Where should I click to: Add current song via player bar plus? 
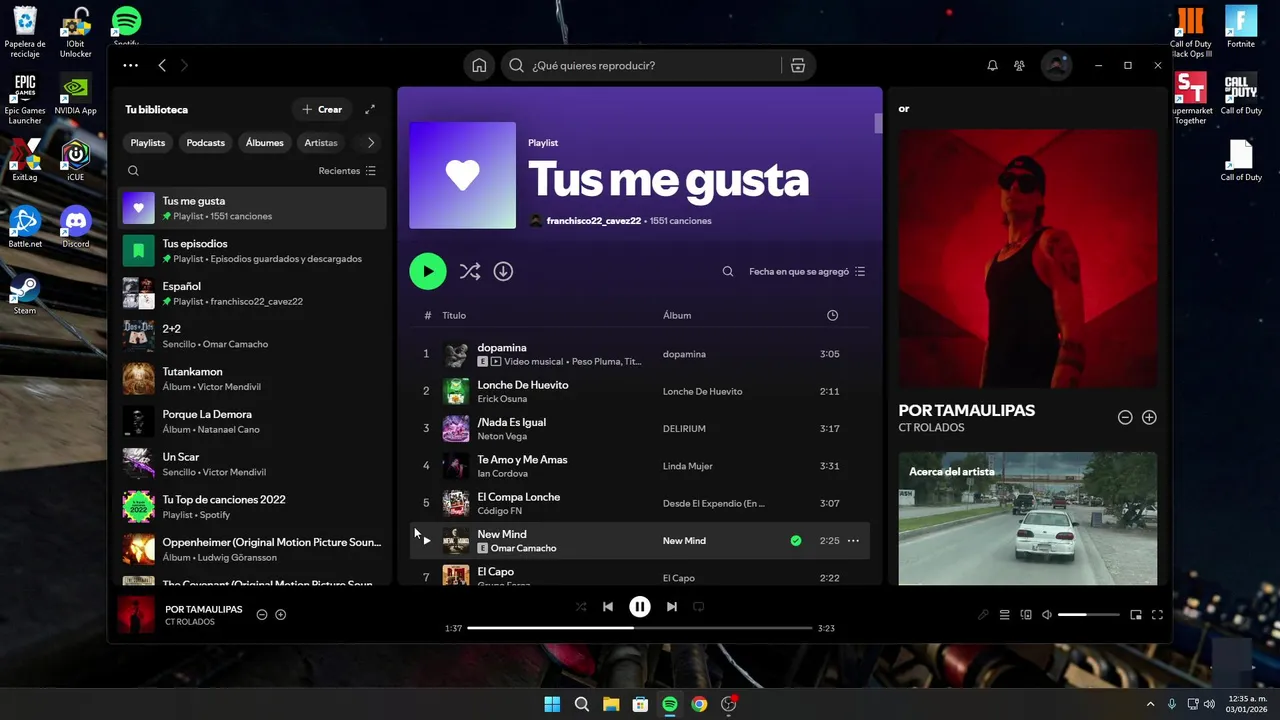point(281,614)
